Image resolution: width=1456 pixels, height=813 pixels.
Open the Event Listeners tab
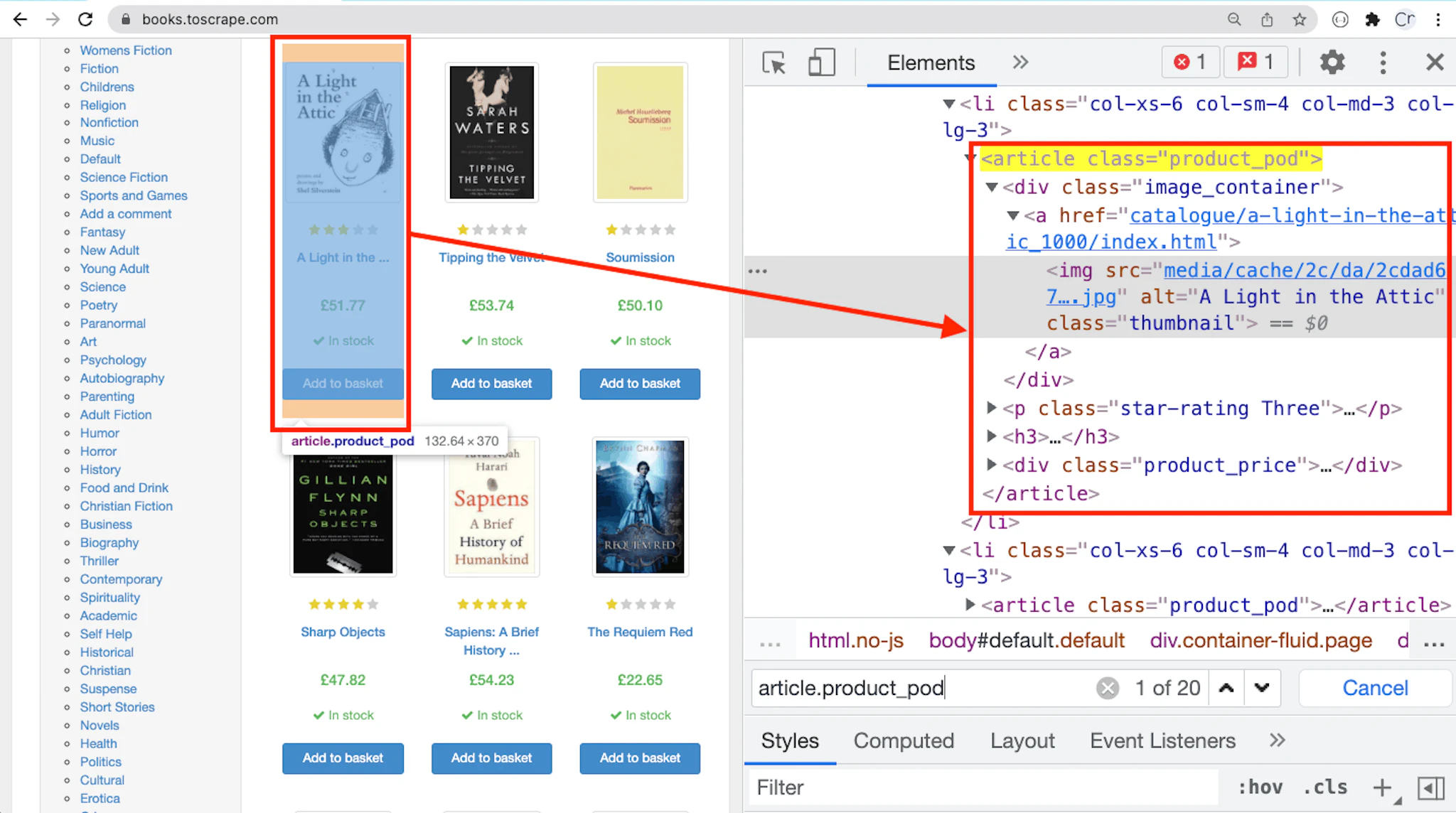click(x=1162, y=741)
